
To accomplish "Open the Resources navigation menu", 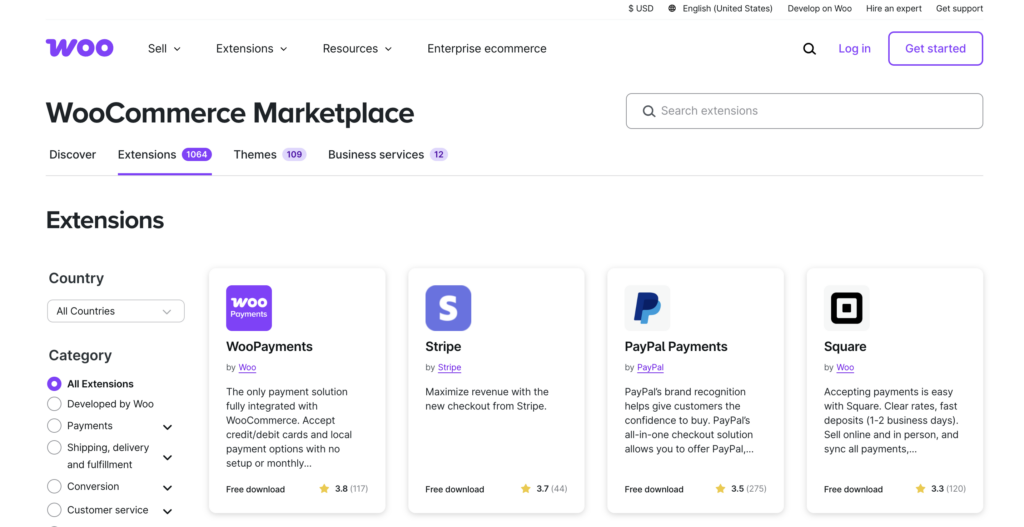I will click(x=357, y=48).
